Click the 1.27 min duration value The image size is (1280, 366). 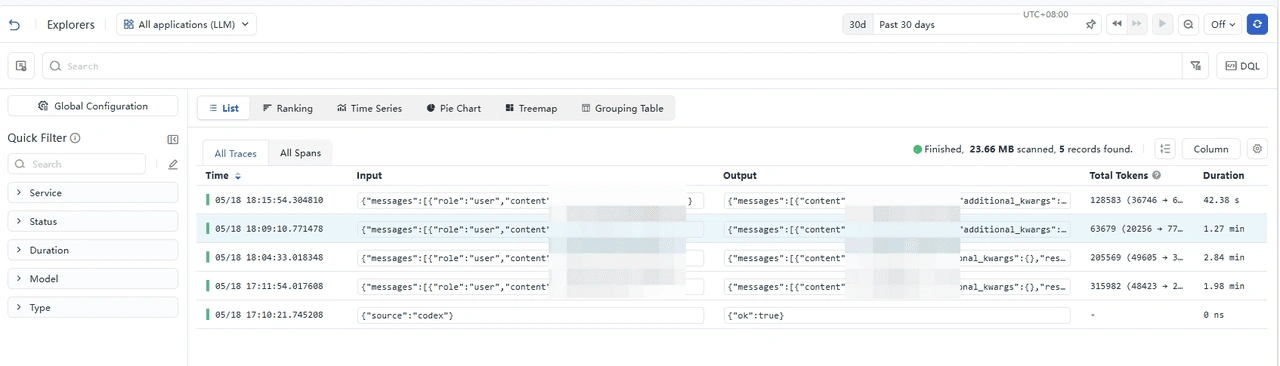[1223, 229]
